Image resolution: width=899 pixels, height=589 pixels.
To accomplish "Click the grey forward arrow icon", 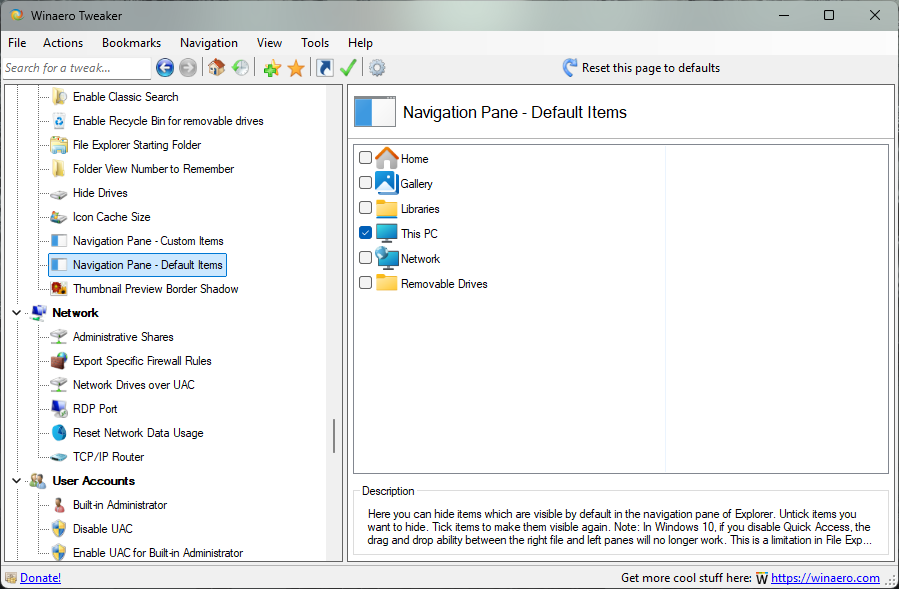I will pos(187,68).
